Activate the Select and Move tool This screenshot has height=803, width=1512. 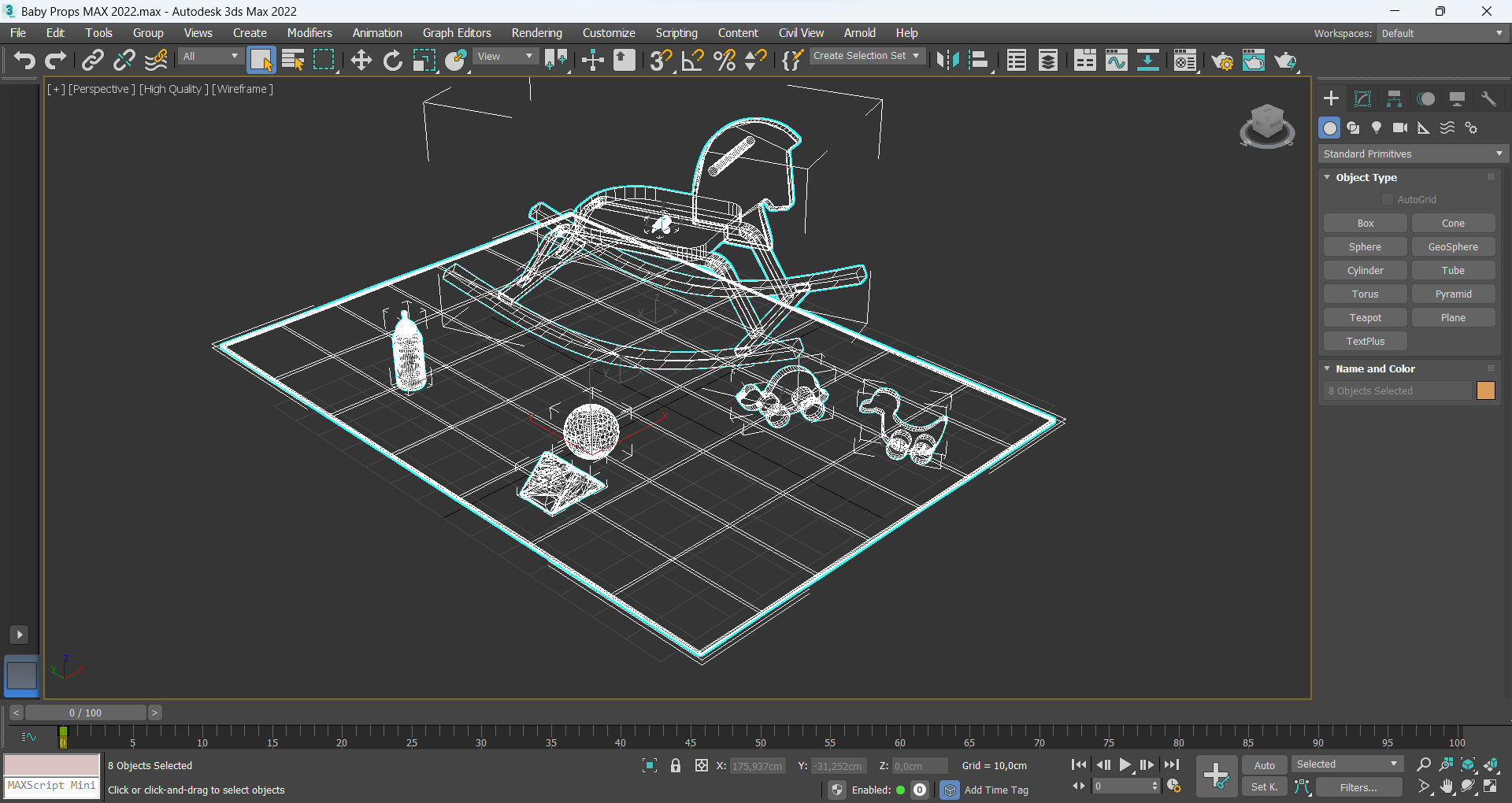click(361, 60)
